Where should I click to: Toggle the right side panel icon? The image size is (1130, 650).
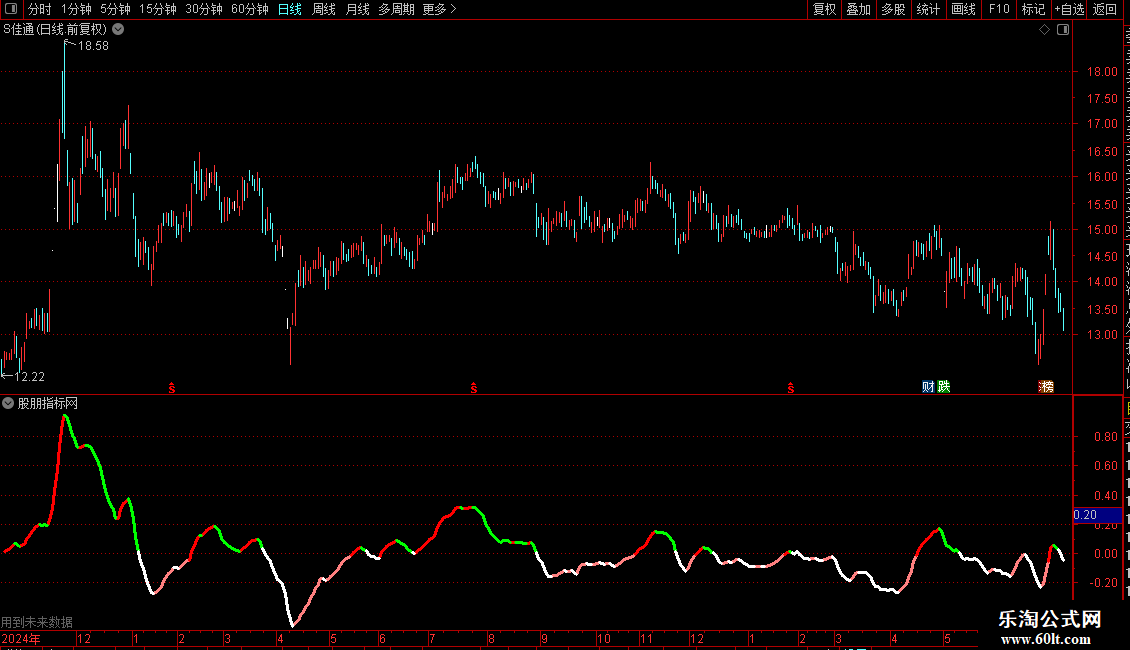pos(1063,30)
